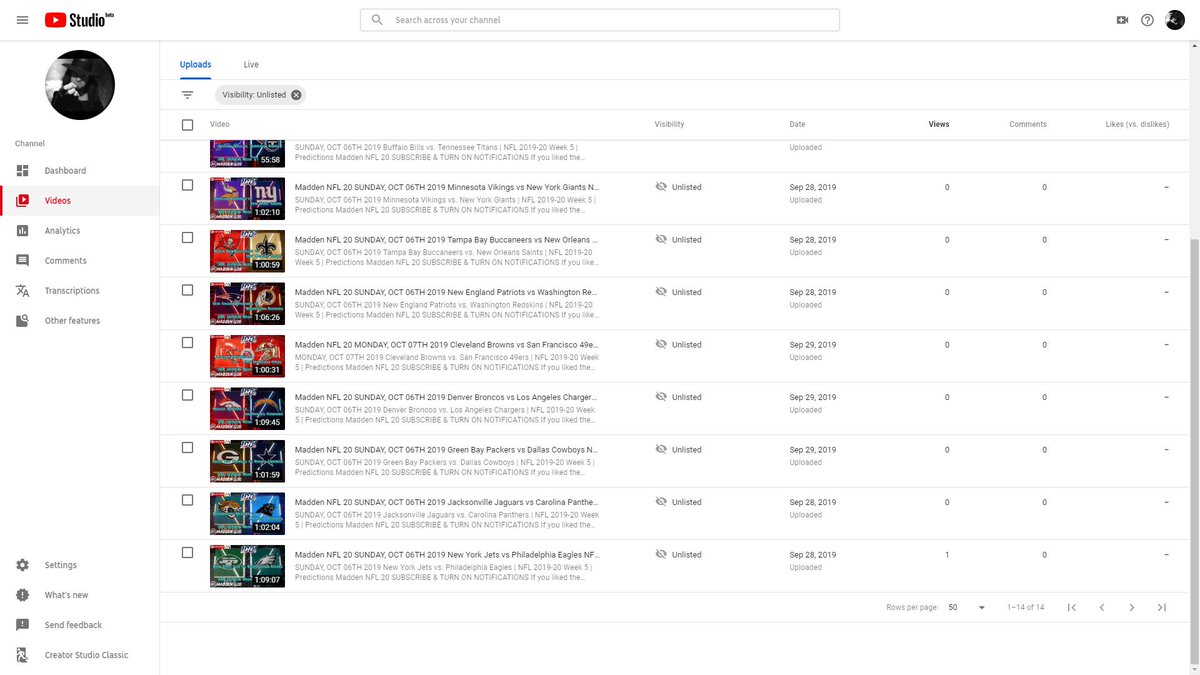Click the Settings gear icon
This screenshot has height=675, width=1200.
[x=22, y=565]
